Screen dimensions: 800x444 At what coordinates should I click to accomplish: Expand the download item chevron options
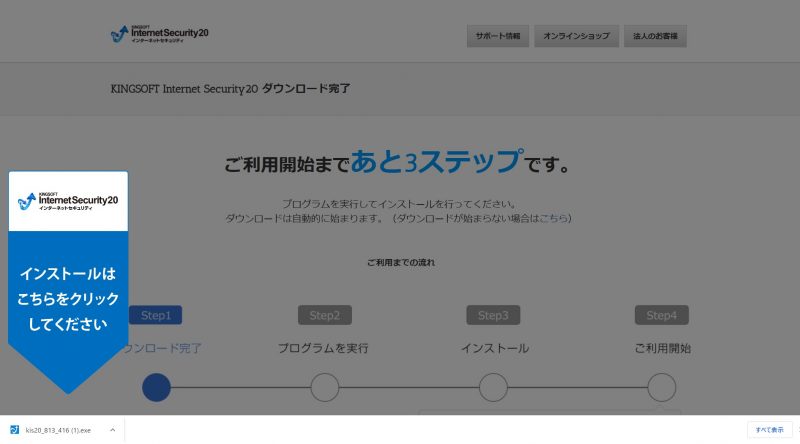[x=112, y=430]
